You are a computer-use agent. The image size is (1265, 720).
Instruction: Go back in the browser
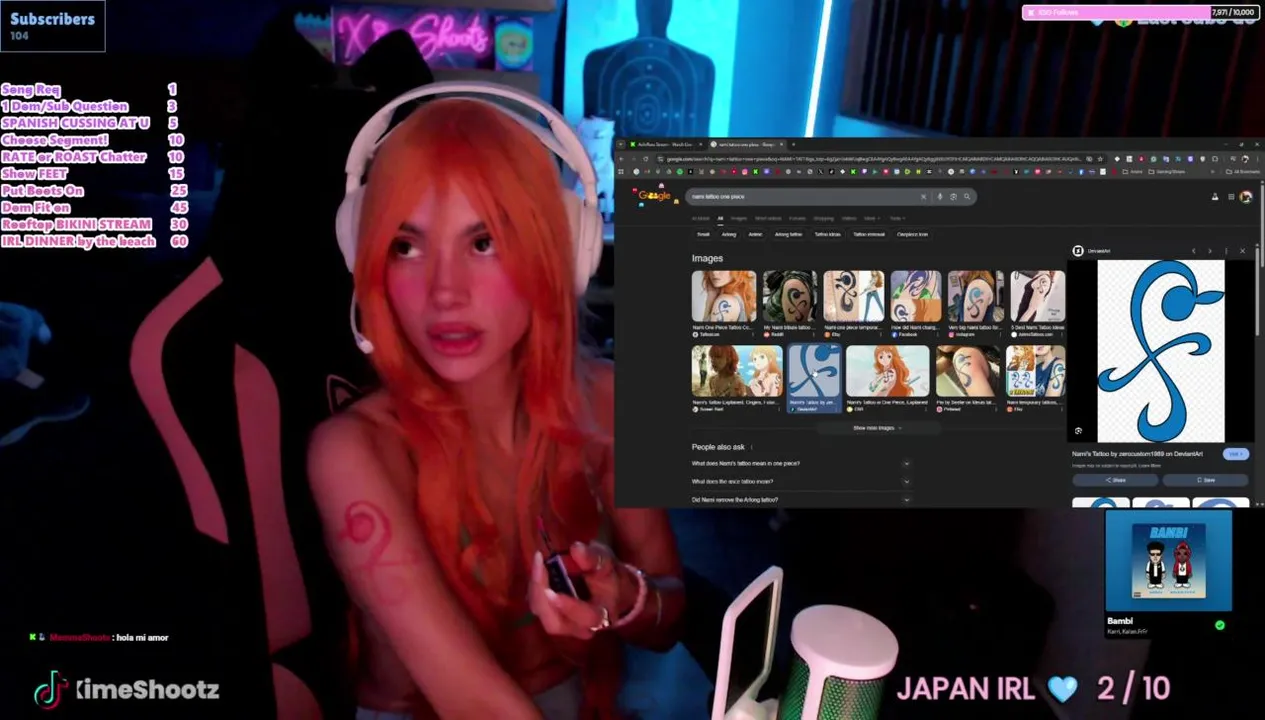[x=621, y=159]
